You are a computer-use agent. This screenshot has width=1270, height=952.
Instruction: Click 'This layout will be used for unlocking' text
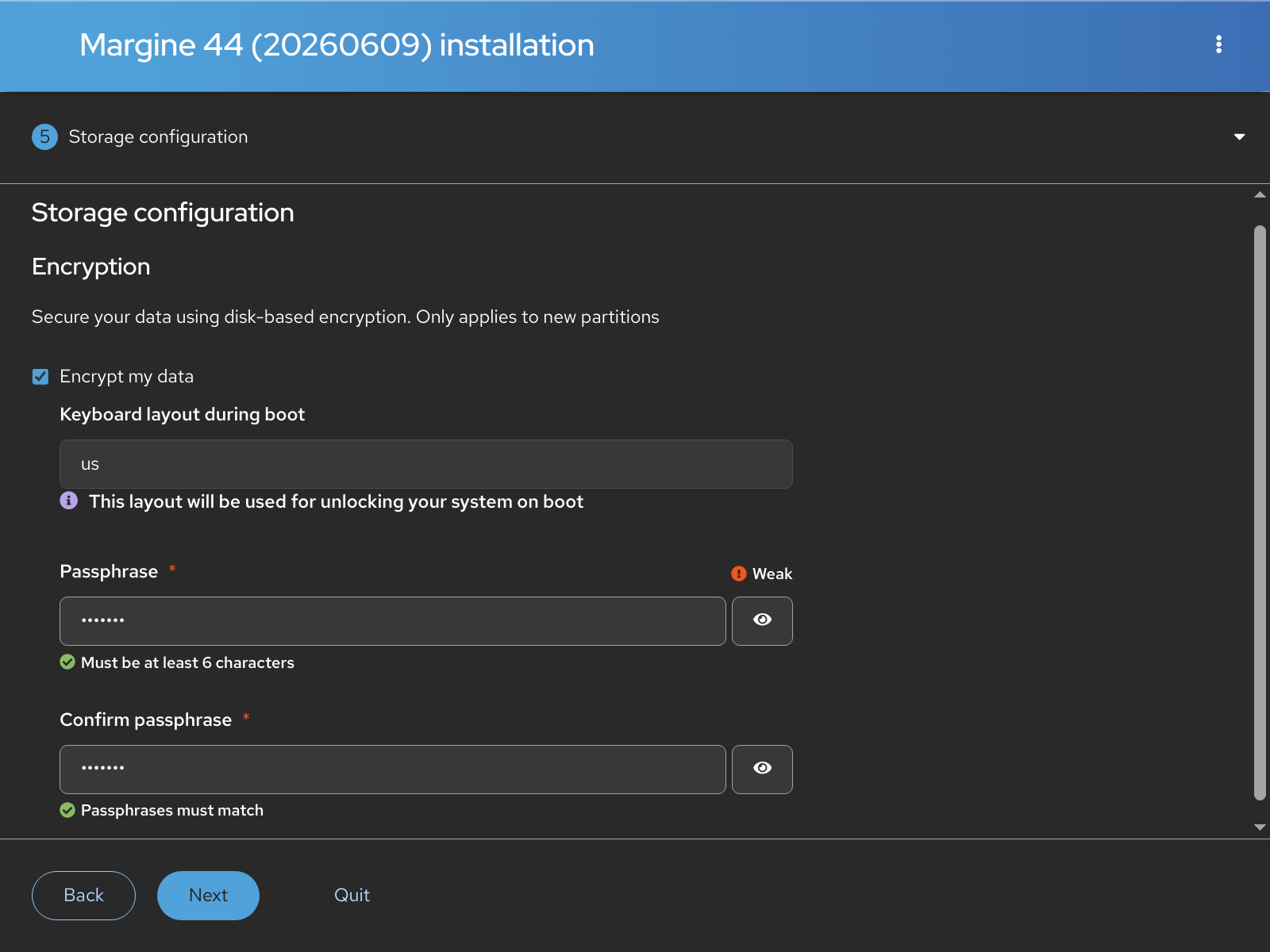[337, 501]
